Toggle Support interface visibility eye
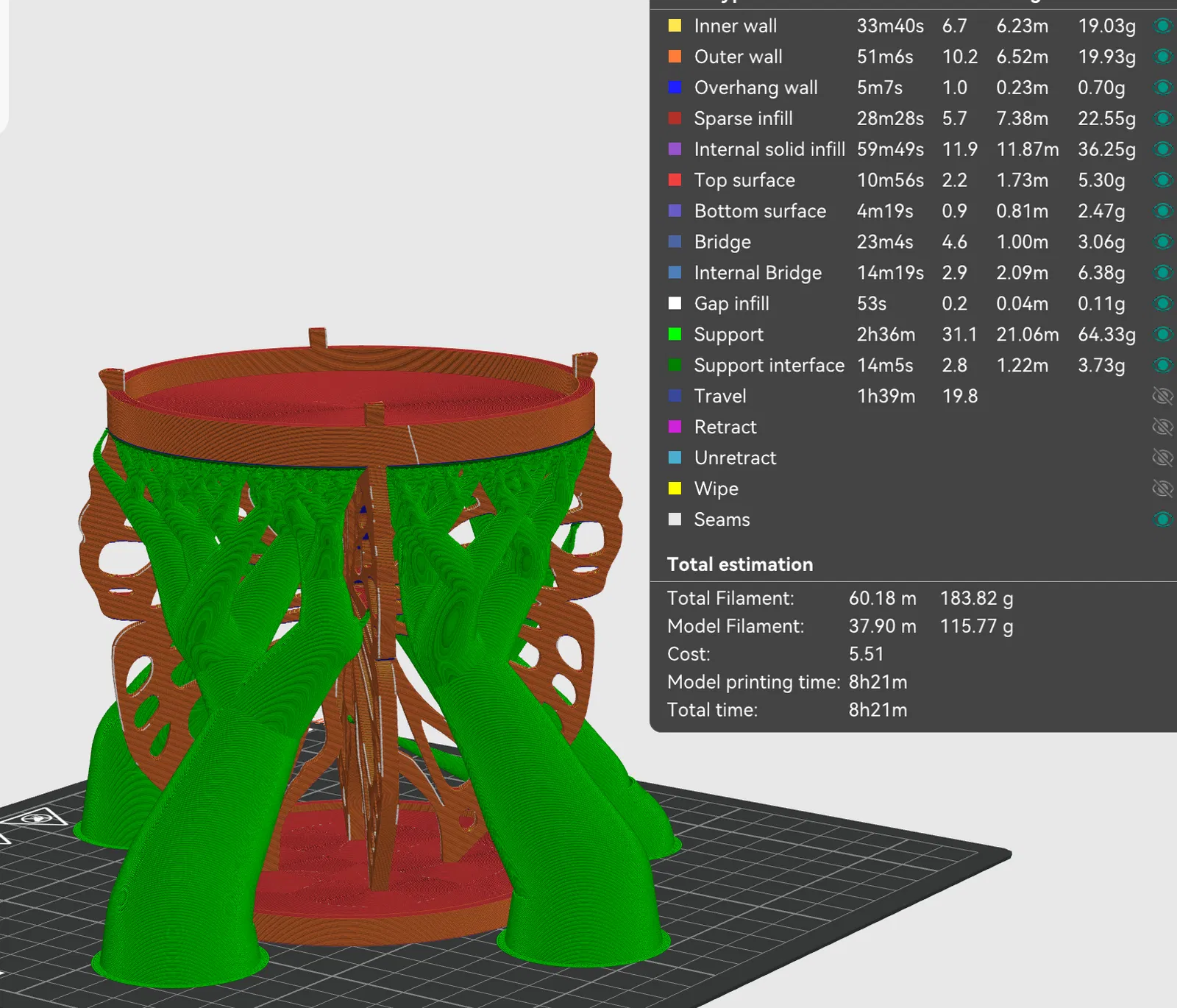The height and width of the screenshot is (1008, 1177). point(1162,366)
